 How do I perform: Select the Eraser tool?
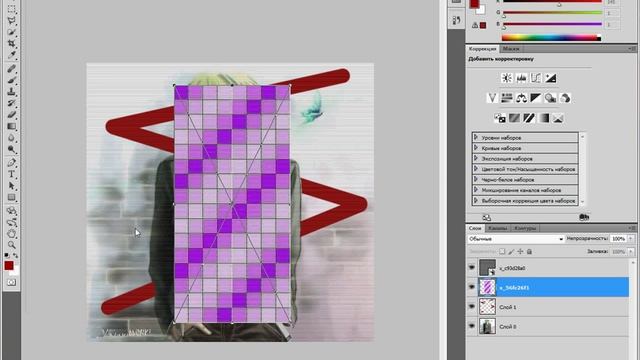[x=11, y=115]
